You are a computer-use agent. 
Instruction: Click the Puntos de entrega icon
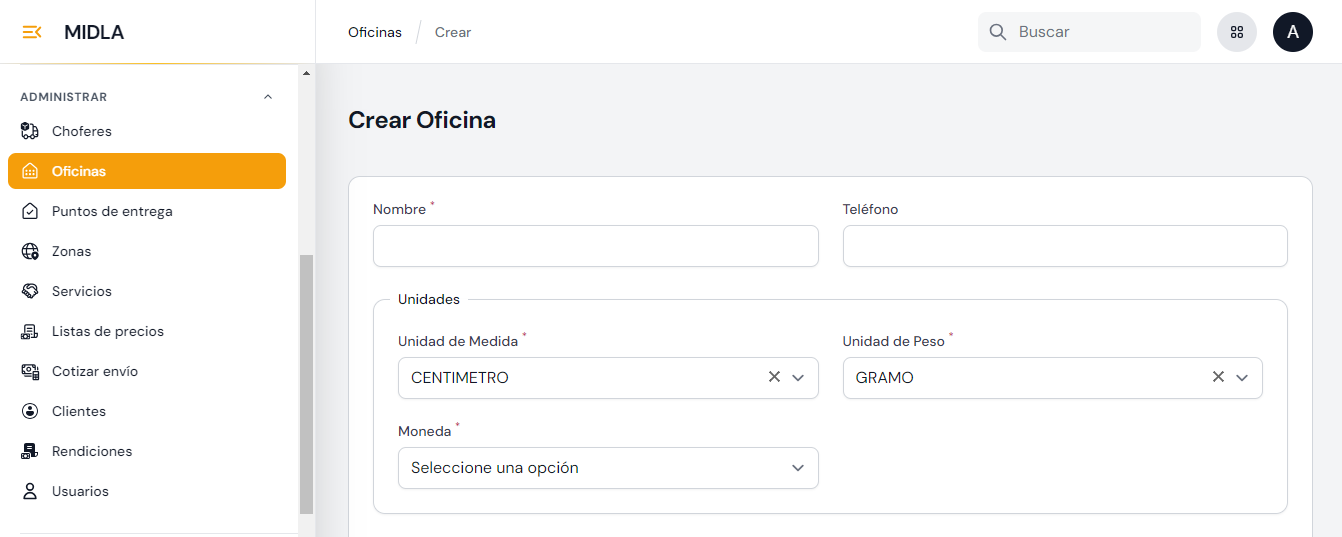point(30,211)
